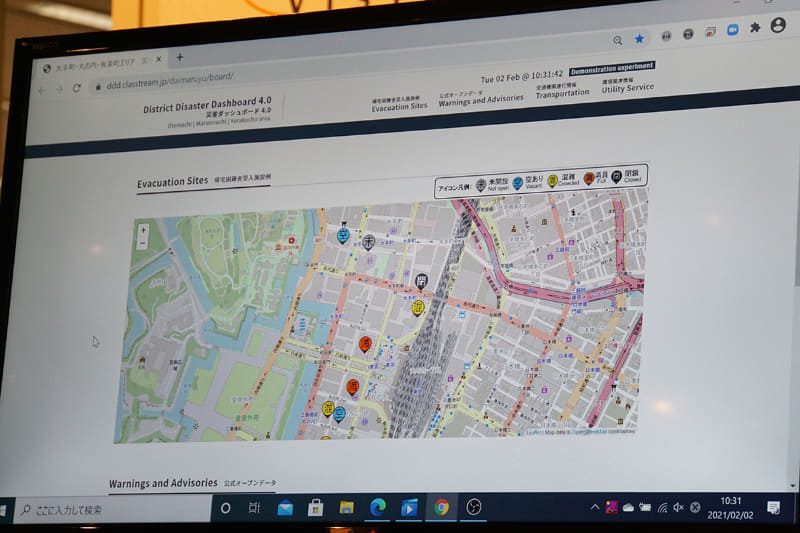The image size is (800, 533).
Task: Select blue Vacant marker beside gray Not-open marker
Action: (x=343, y=236)
